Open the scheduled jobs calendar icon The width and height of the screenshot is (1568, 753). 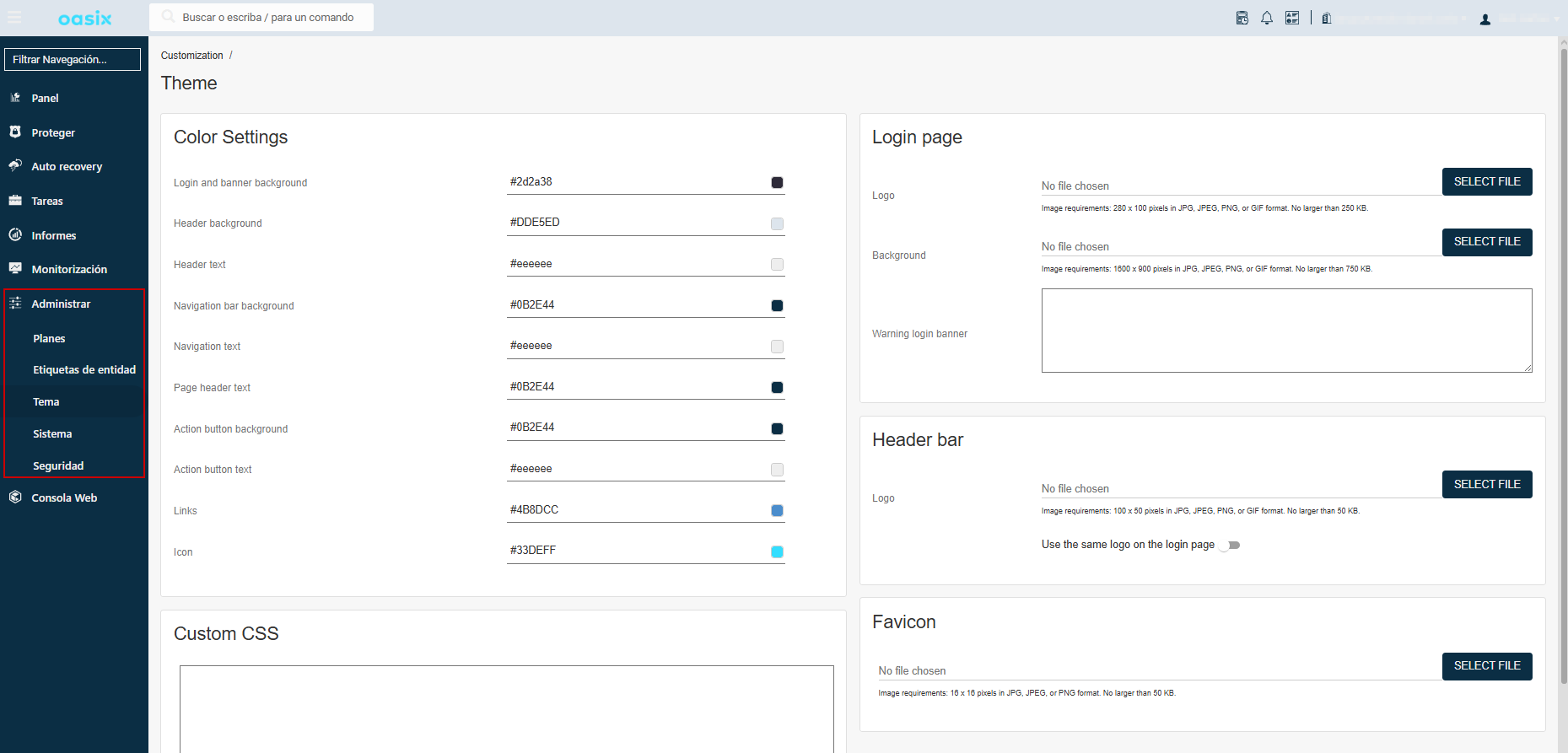coord(1242,18)
